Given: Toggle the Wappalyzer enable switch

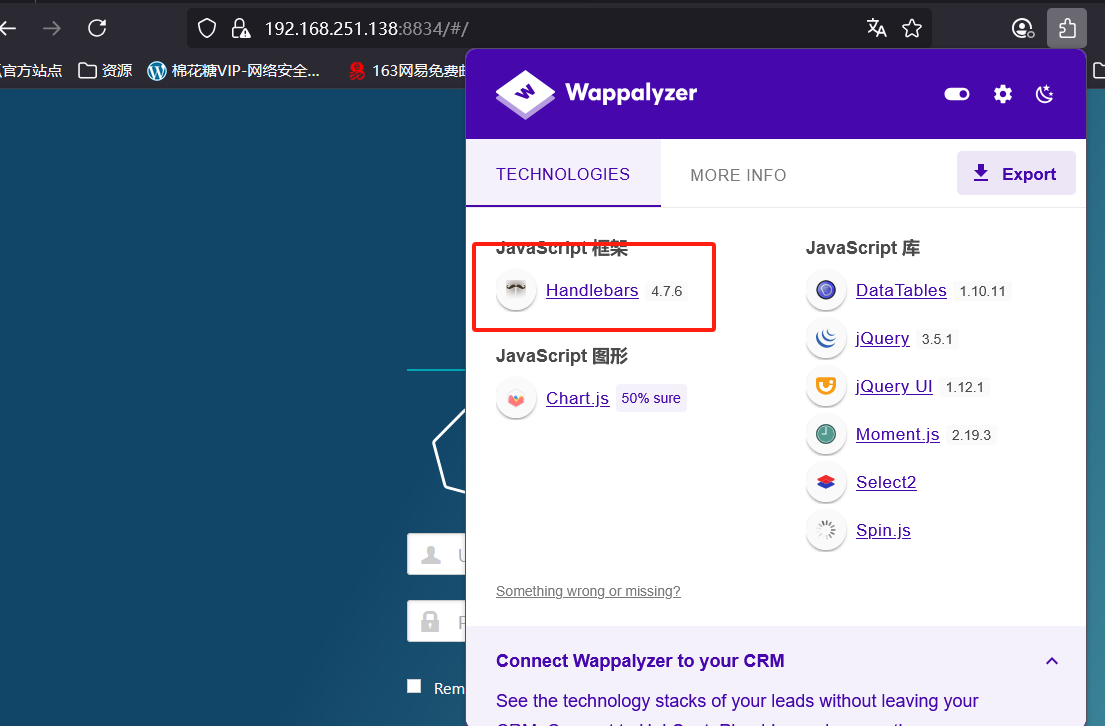Looking at the screenshot, I should (957, 94).
